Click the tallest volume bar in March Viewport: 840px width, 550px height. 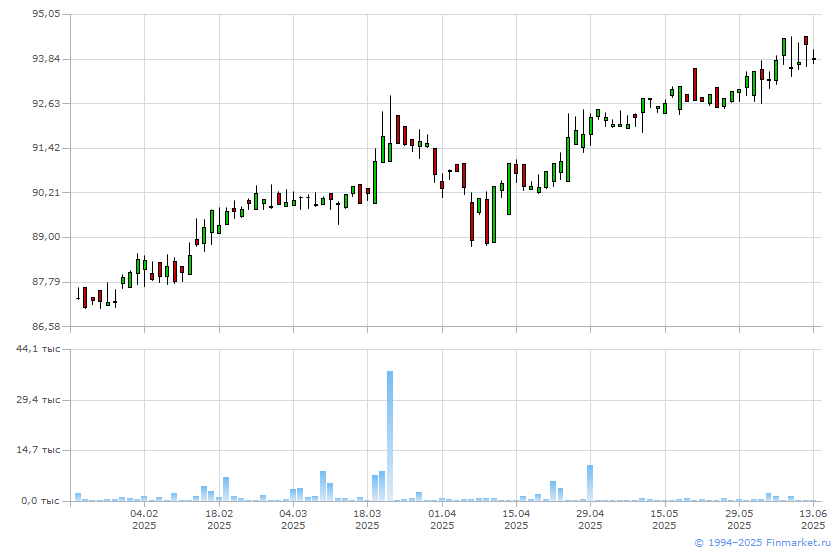(x=390, y=436)
